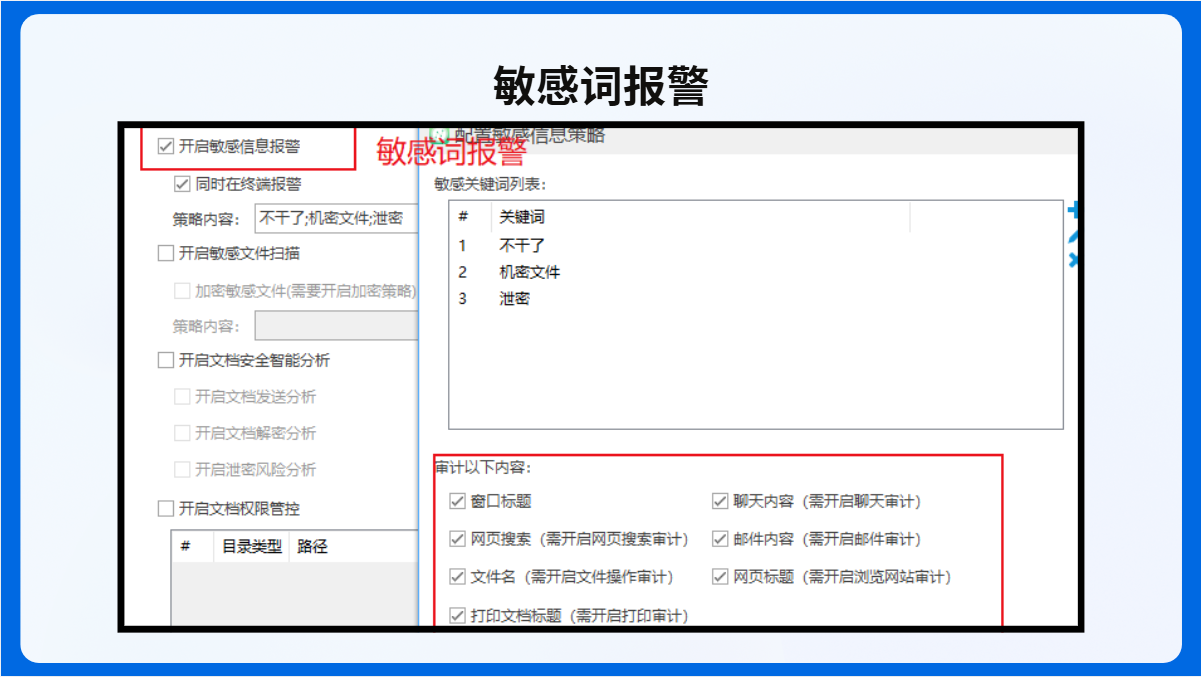Uncheck 开启敏感信息报警 checkbox
The width and height of the screenshot is (1201, 677).
[x=166, y=146]
